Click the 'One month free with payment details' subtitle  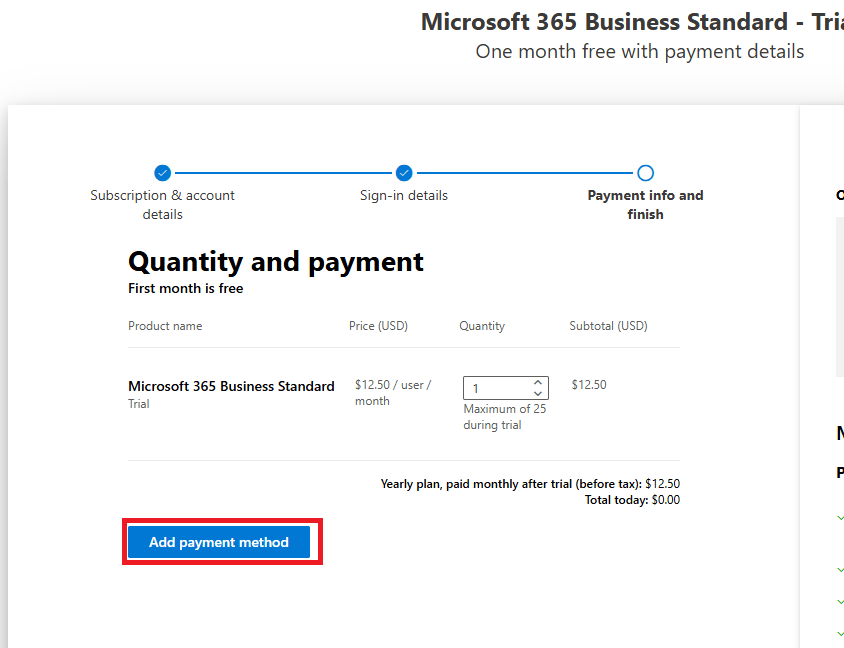click(639, 52)
